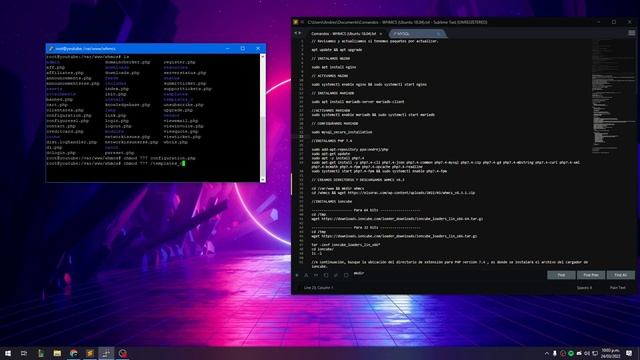Click the Find Prev button

click(591, 275)
